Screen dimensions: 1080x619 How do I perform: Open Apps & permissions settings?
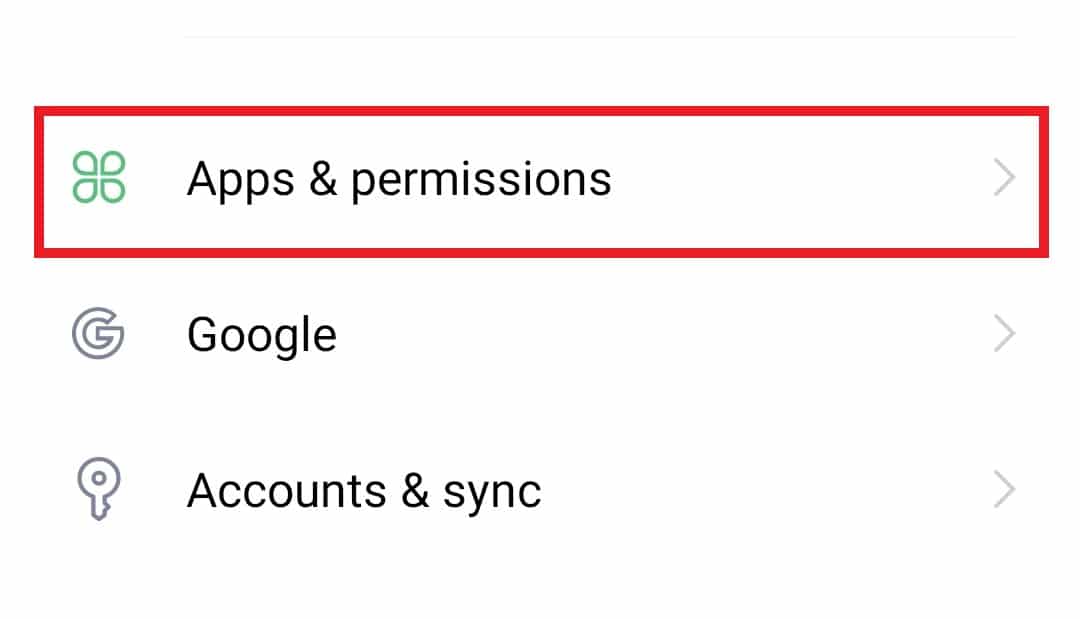tap(541, 182)
